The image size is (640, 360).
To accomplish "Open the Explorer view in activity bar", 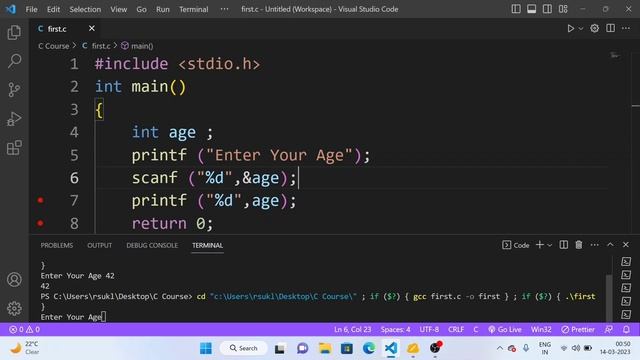I will click(14, 32).
